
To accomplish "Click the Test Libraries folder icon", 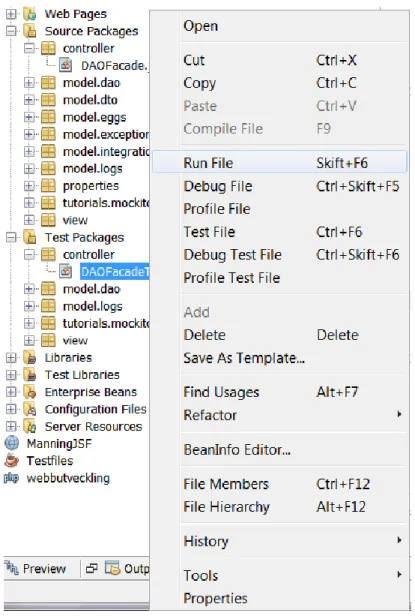I will [29, 375].
